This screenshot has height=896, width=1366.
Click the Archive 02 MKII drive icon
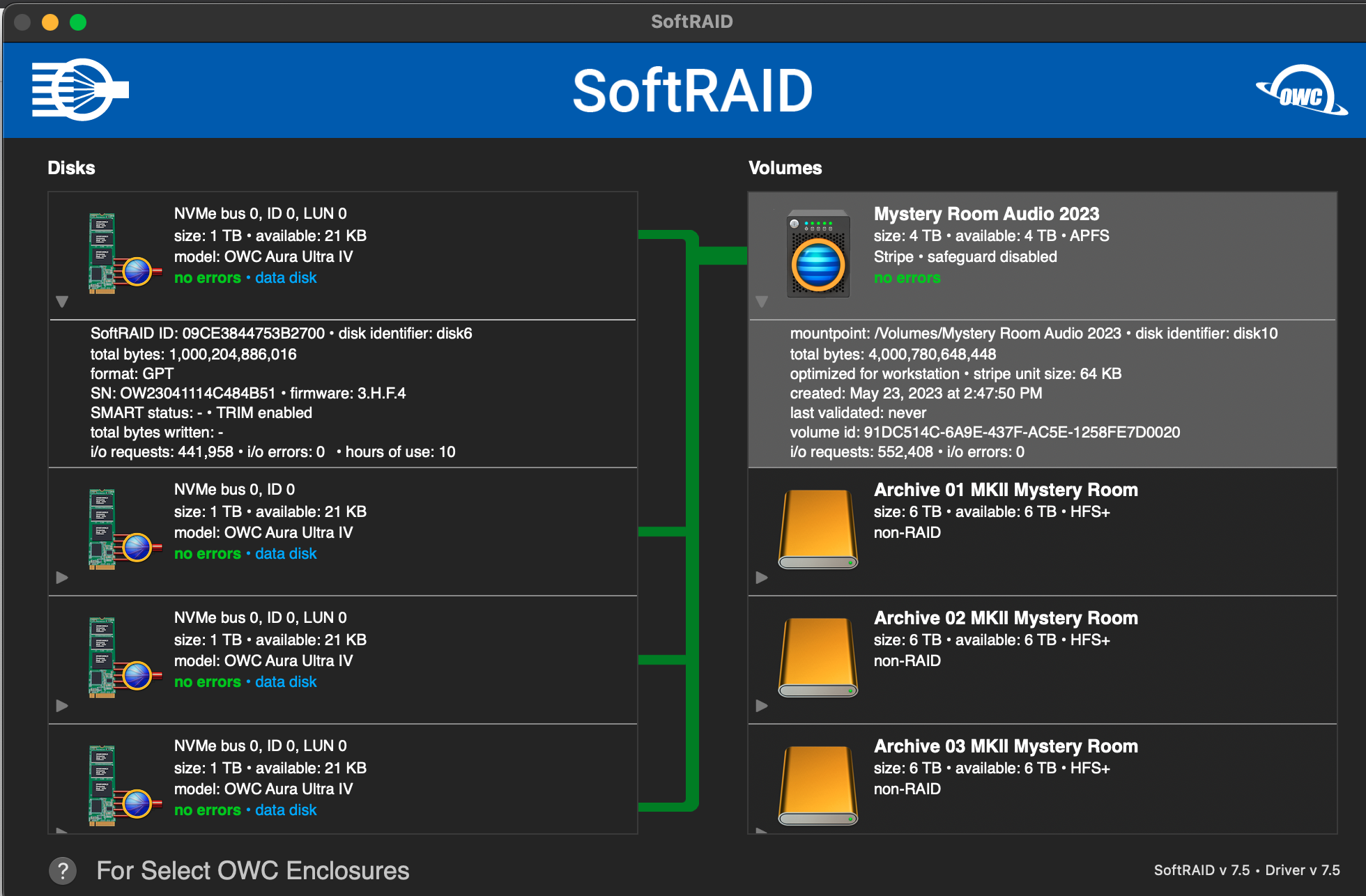(x=818, y=658)
